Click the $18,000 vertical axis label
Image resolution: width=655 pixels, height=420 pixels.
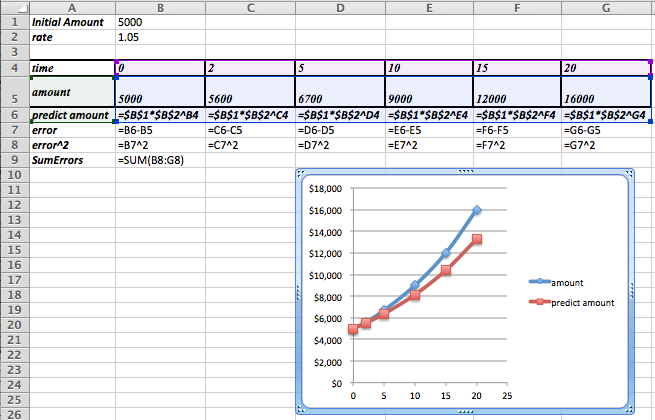pos(325,188)
